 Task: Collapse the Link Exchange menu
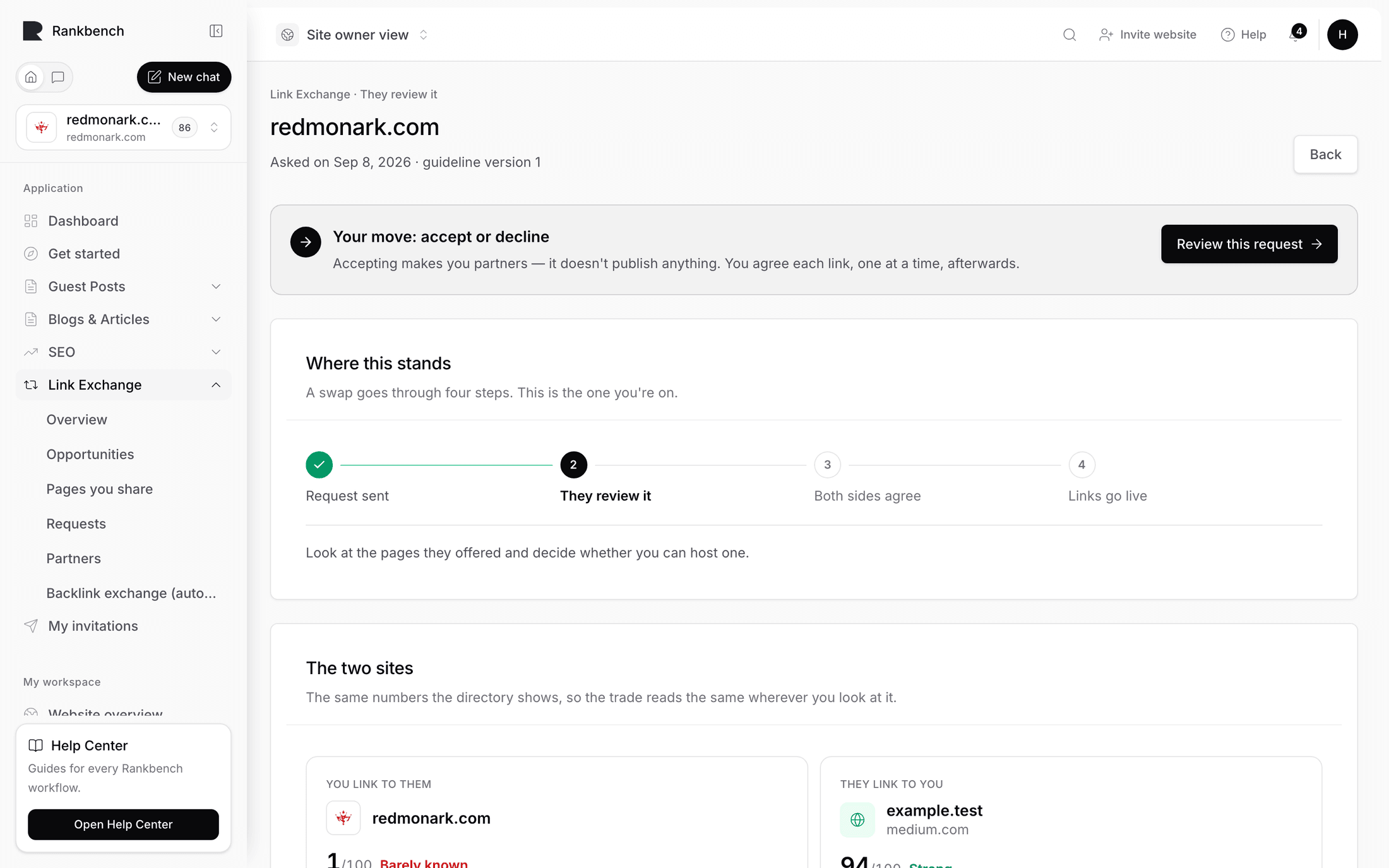click(124, 385)
